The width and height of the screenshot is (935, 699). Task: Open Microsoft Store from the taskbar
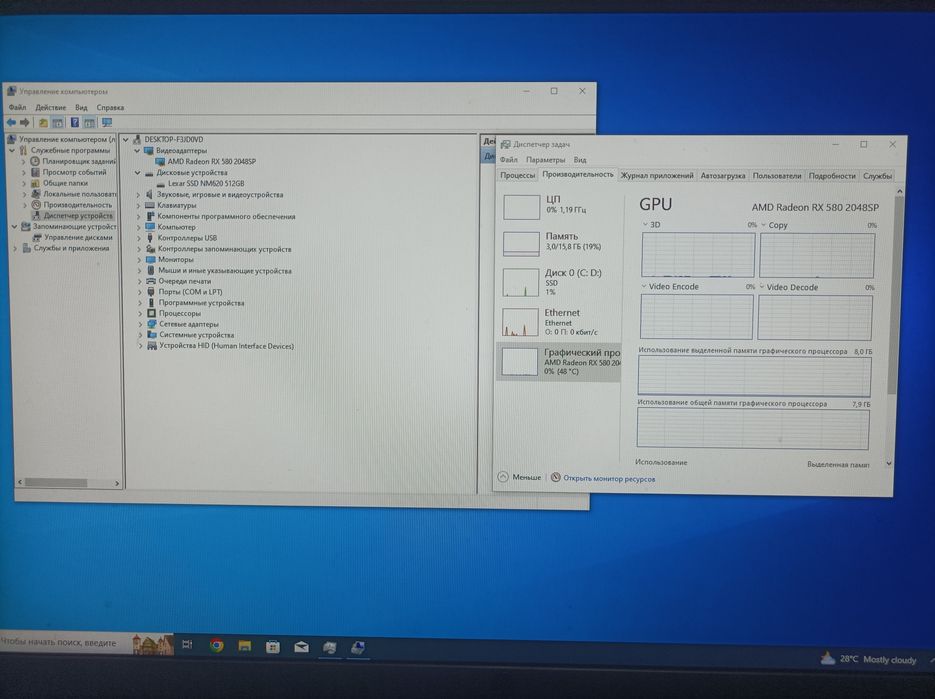click(273, 647)
